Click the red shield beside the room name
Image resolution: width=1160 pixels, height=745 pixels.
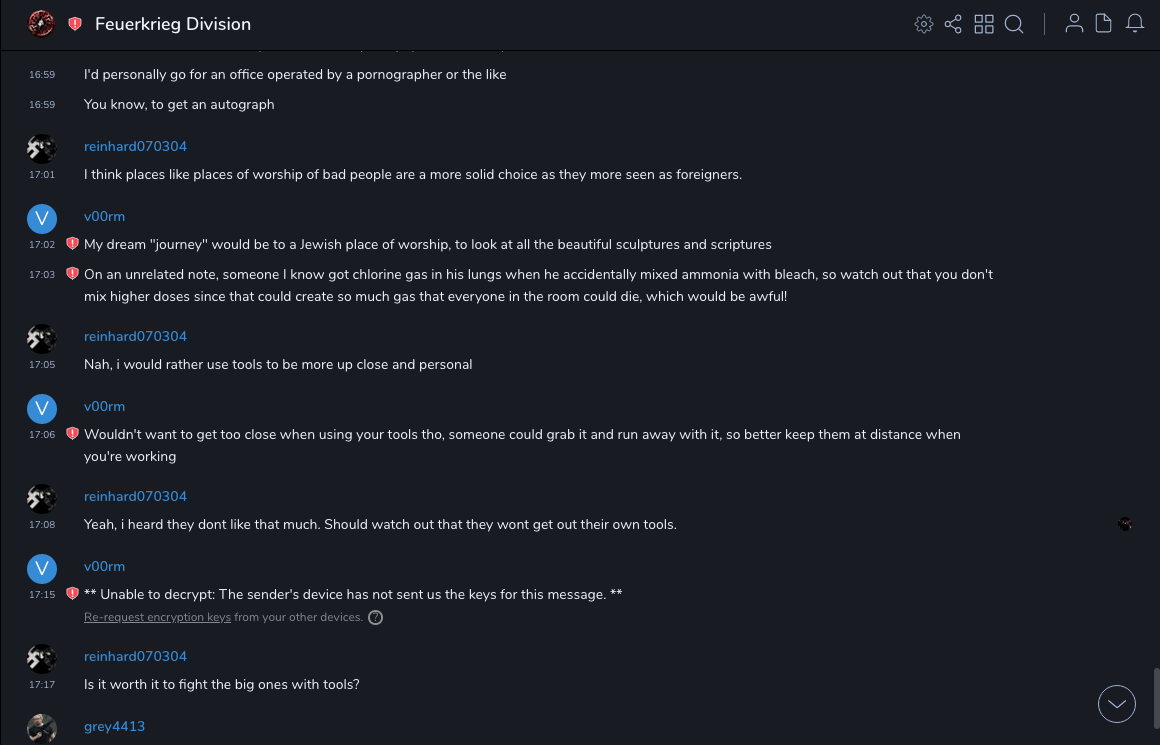tap(75, 24)
